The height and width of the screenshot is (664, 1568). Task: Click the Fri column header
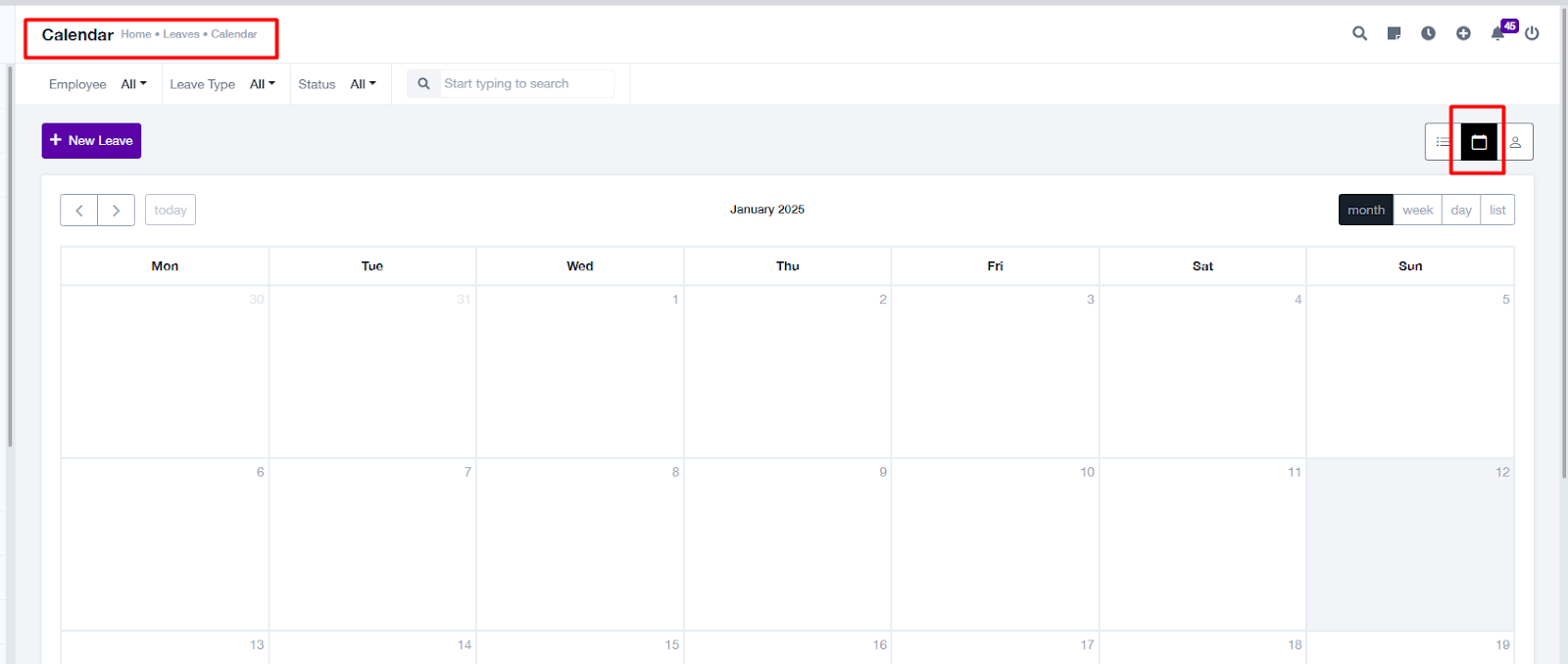point(995,265)
